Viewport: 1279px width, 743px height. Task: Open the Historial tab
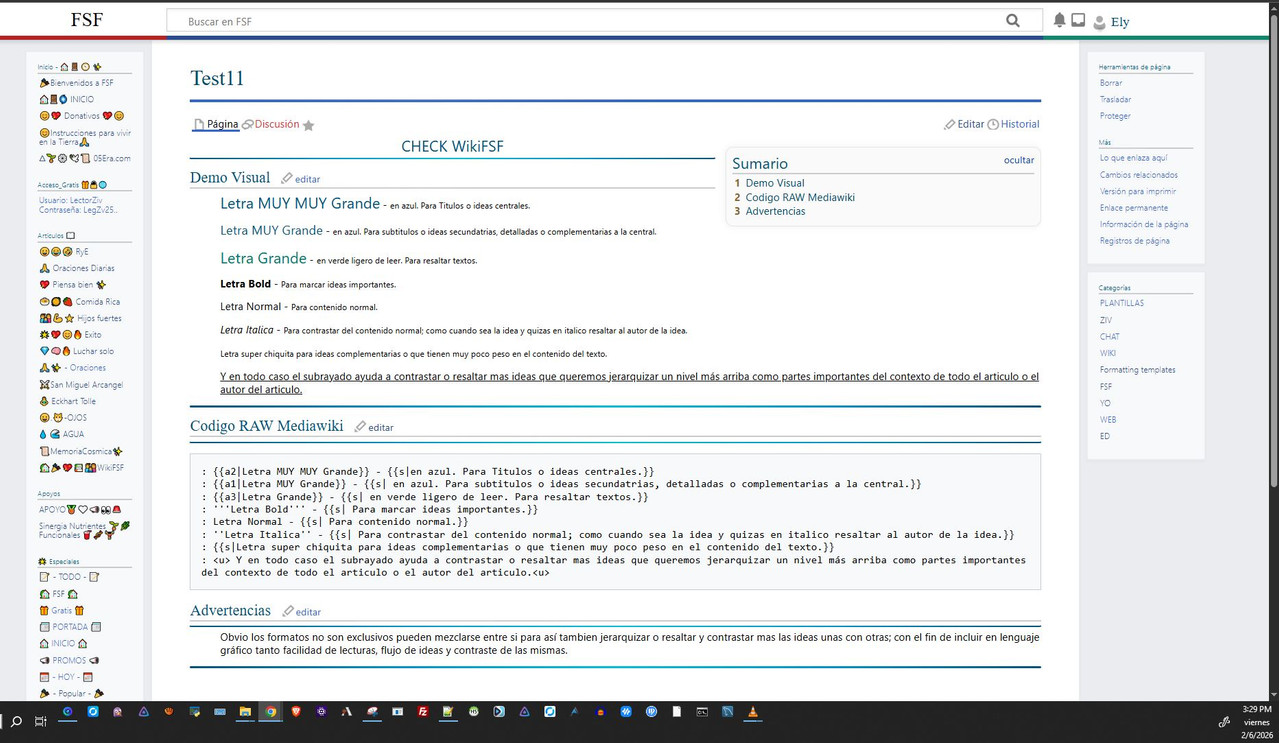(x=1020, y=125)
